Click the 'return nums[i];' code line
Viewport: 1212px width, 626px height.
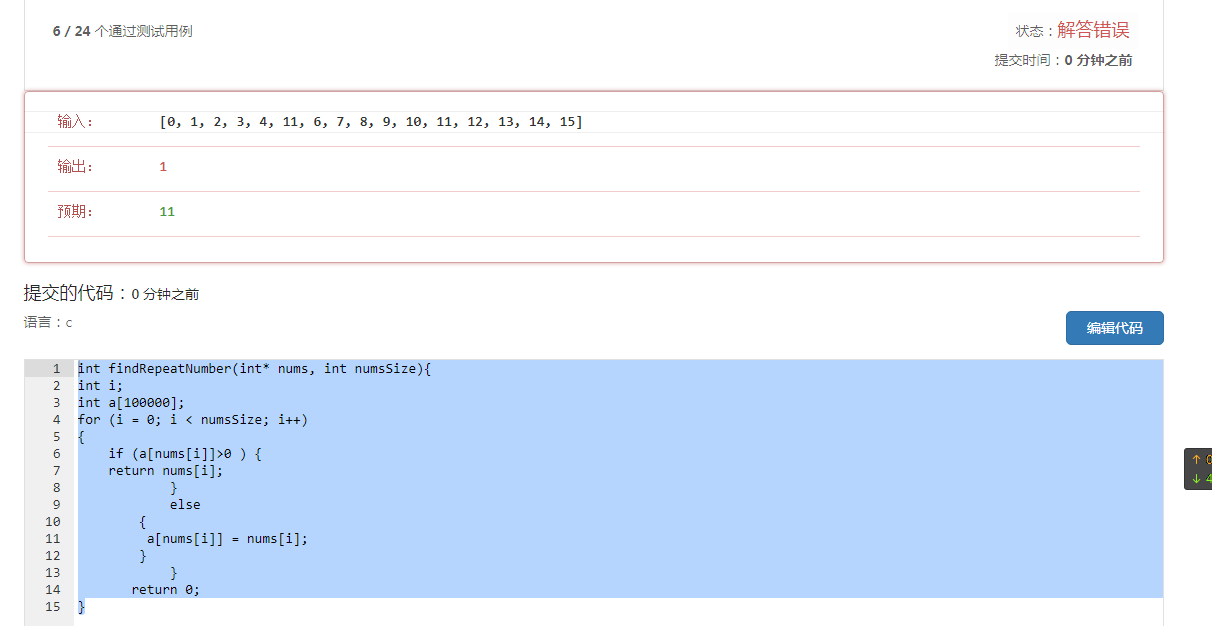tap(165, 471)
